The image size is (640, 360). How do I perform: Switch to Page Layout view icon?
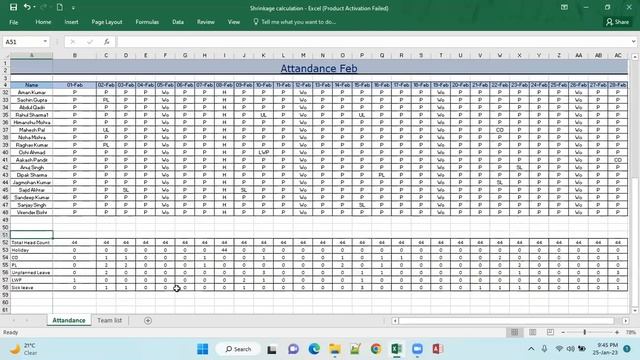533,332
